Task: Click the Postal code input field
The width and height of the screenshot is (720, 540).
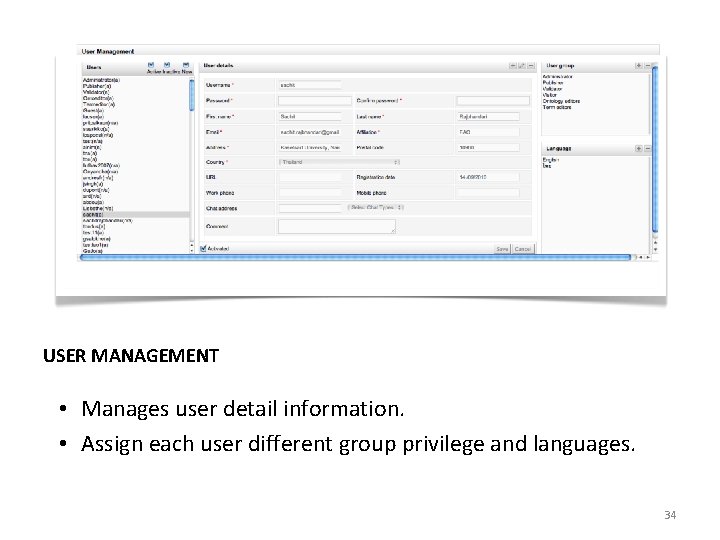Action: click(489, 147)
